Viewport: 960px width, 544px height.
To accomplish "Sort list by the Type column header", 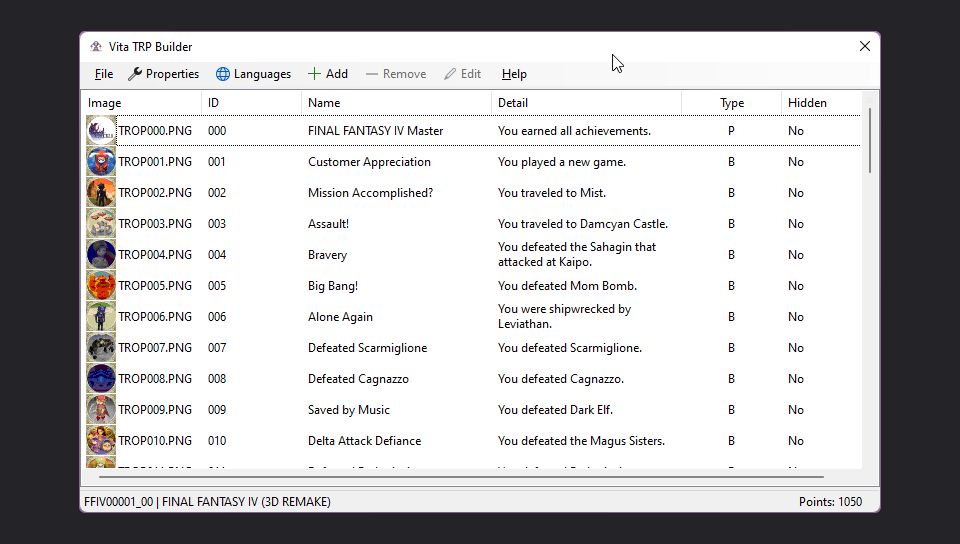I will [x=731, y=103].
